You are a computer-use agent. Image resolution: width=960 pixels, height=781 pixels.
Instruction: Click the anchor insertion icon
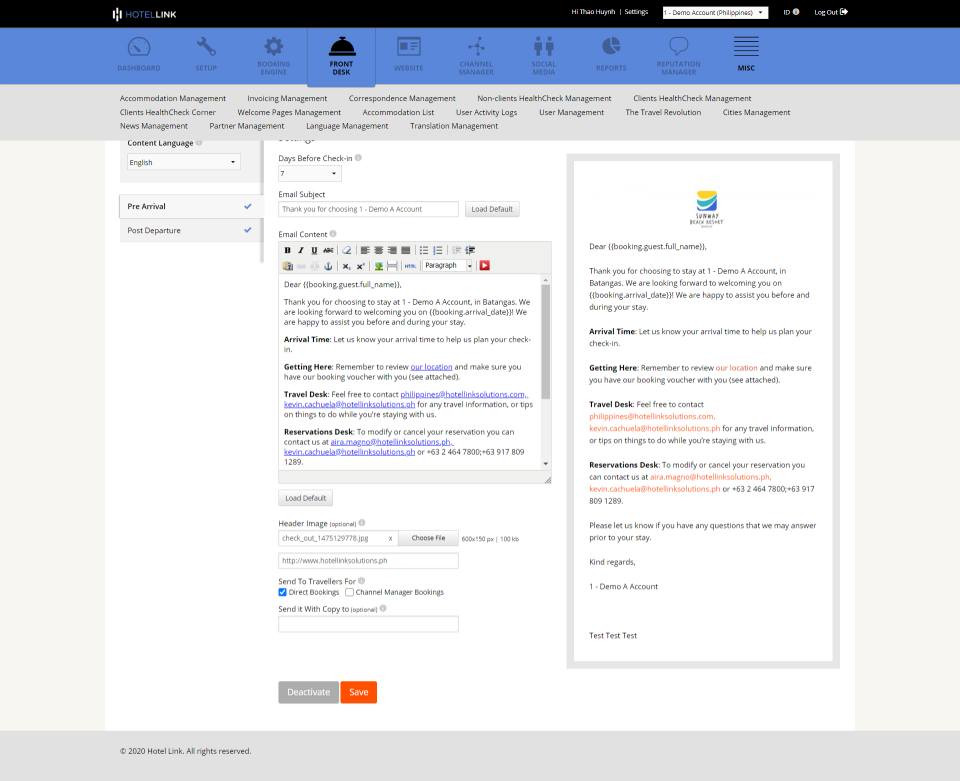(x=327, y=266)
